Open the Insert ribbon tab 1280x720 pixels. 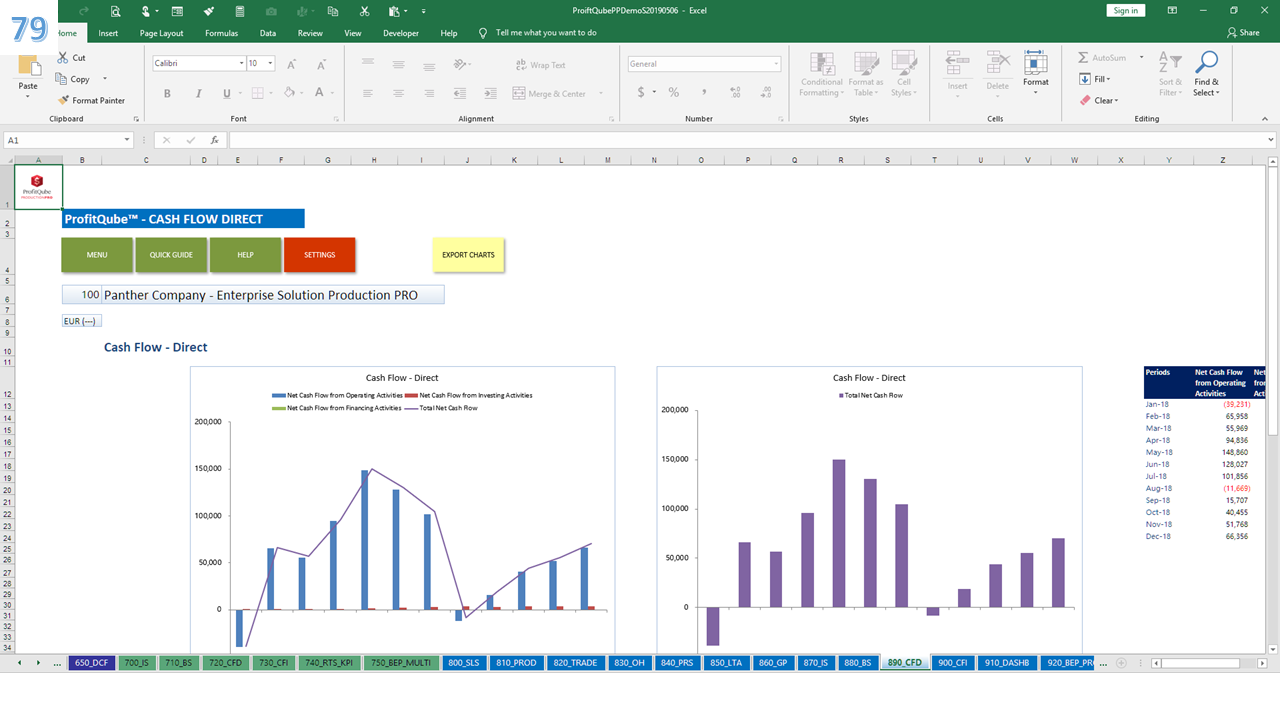[x=108, y=33]
